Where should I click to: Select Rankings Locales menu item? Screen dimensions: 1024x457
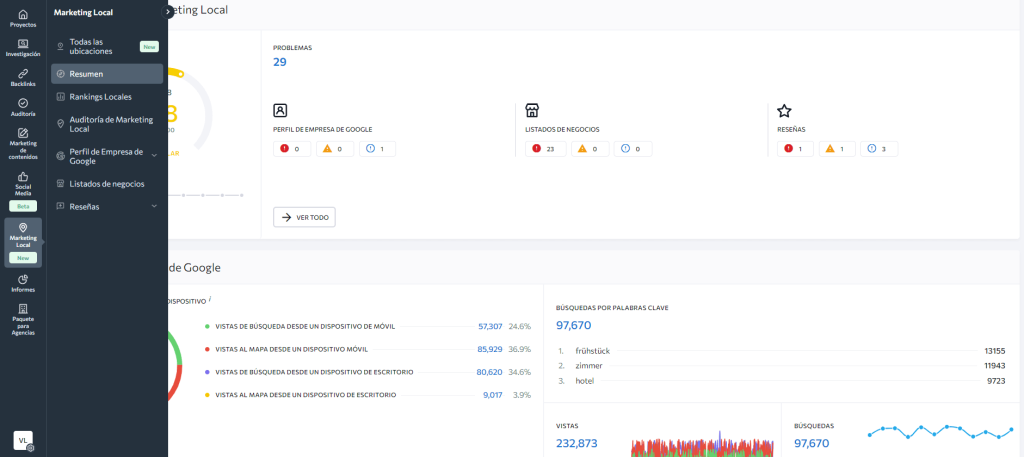point(100,97)
